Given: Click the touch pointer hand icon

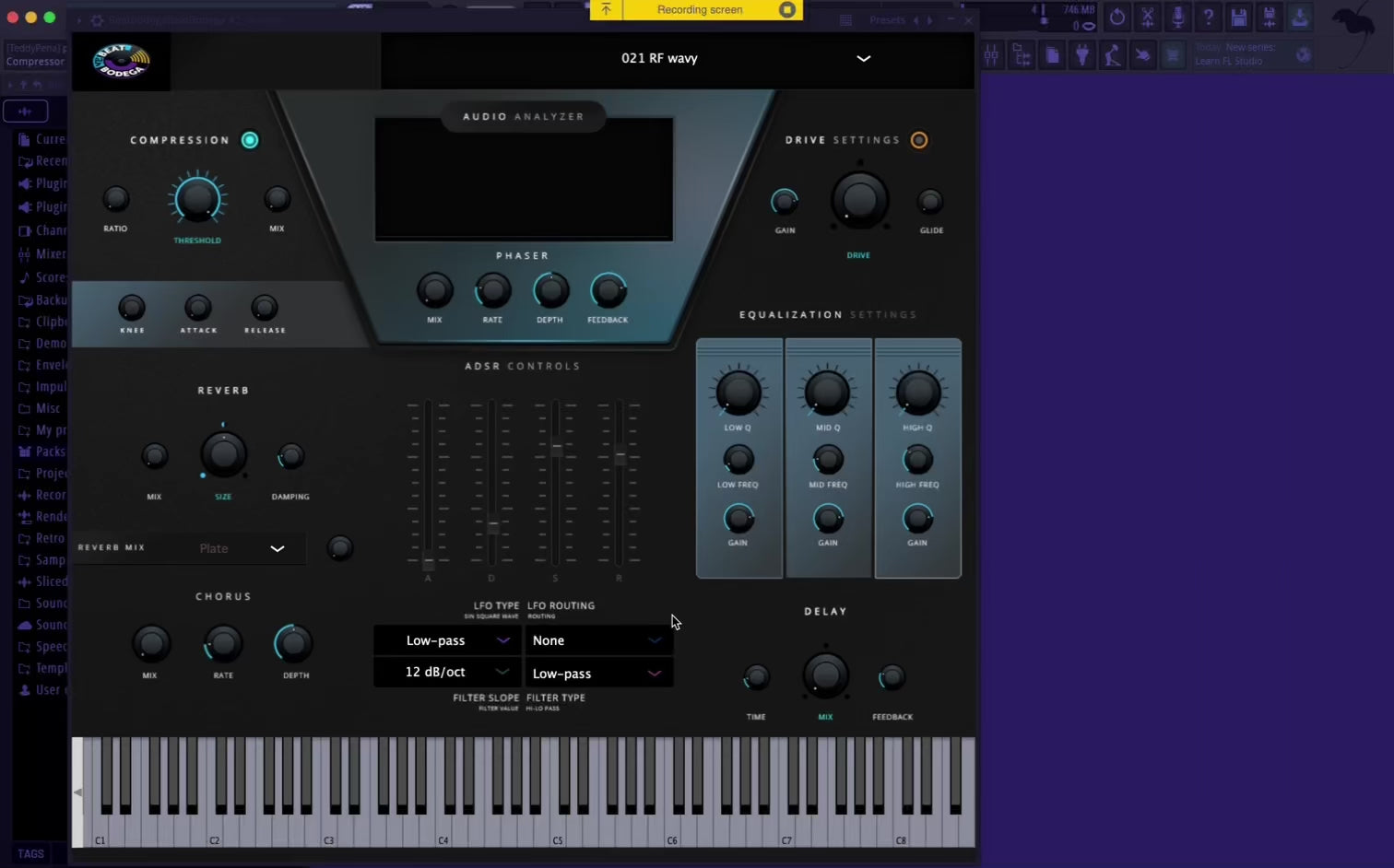Looking at the screenshot, I should click(x=1142, y=55).
